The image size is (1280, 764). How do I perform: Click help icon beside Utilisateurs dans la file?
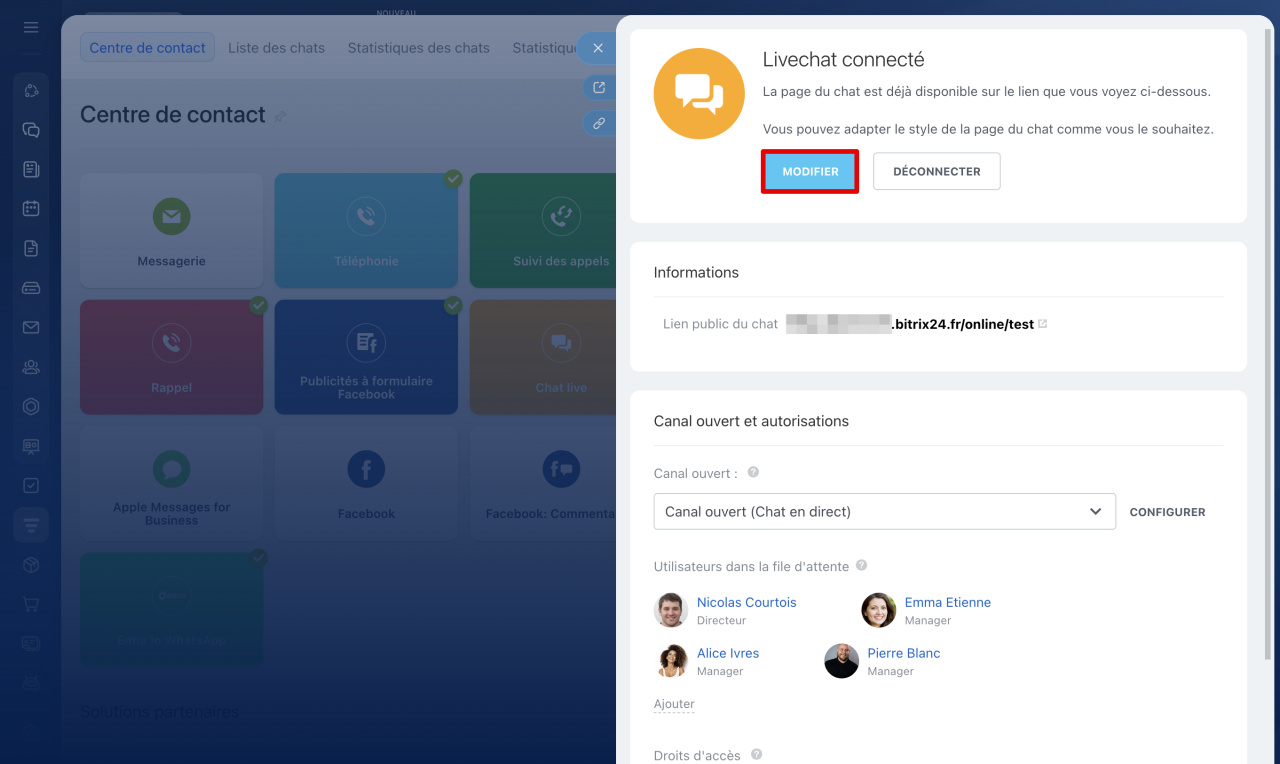pos(861,565)
